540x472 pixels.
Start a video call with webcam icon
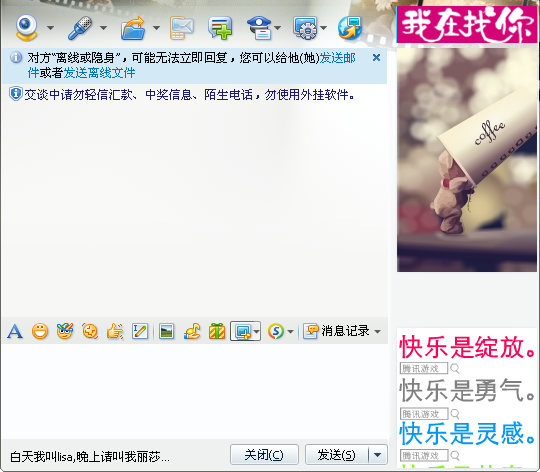pyautogui.click(x=27, y=28)
